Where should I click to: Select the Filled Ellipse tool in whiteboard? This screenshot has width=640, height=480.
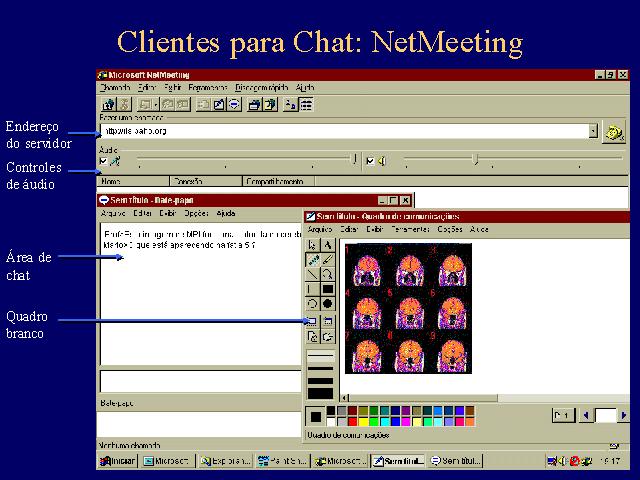pos(327,304)
